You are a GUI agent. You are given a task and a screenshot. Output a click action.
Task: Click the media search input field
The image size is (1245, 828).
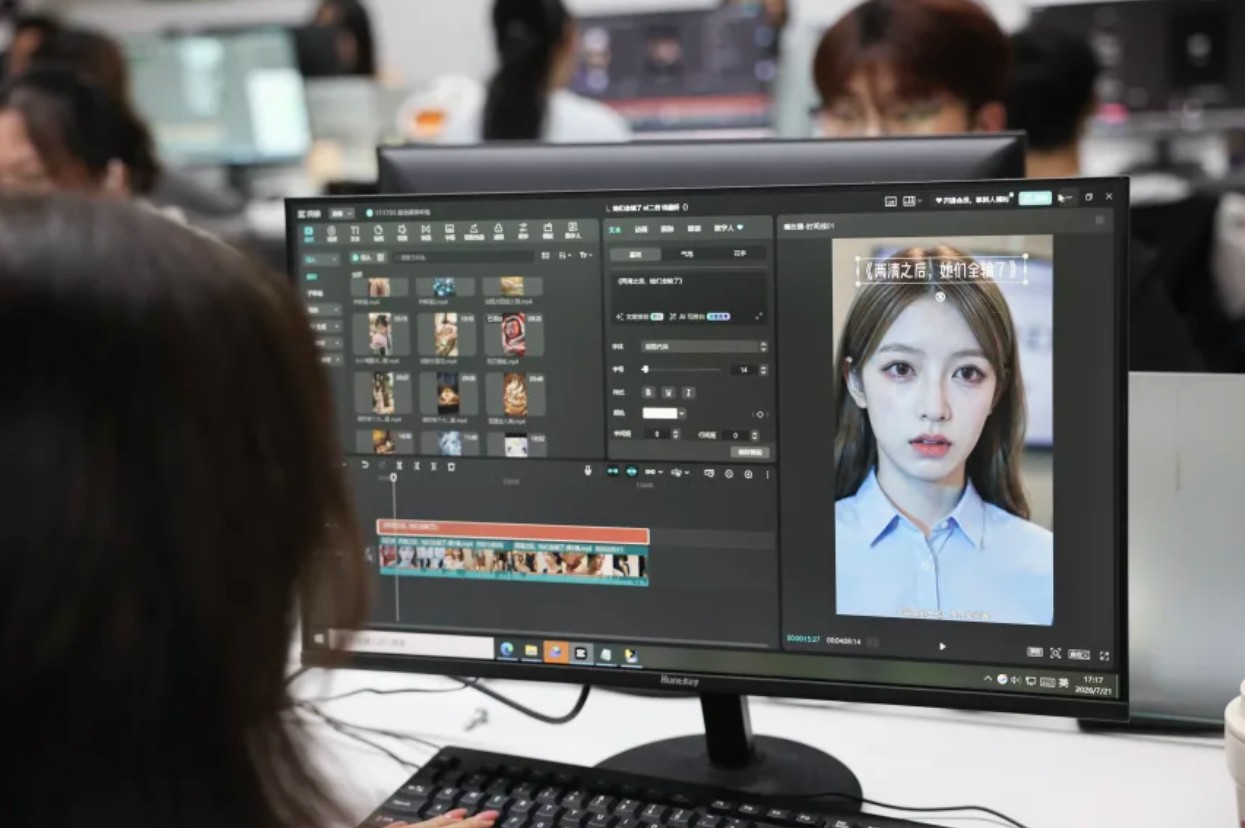tap(465, 257)
